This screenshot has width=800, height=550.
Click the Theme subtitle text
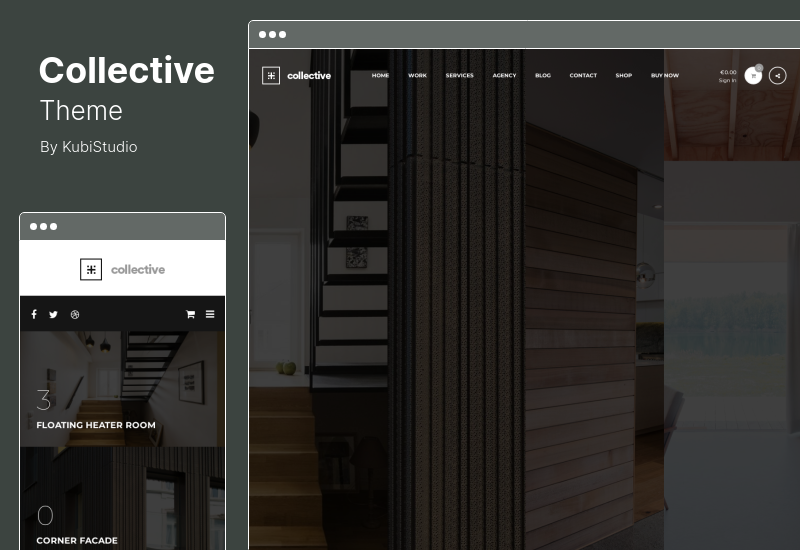tap(81, 110)
